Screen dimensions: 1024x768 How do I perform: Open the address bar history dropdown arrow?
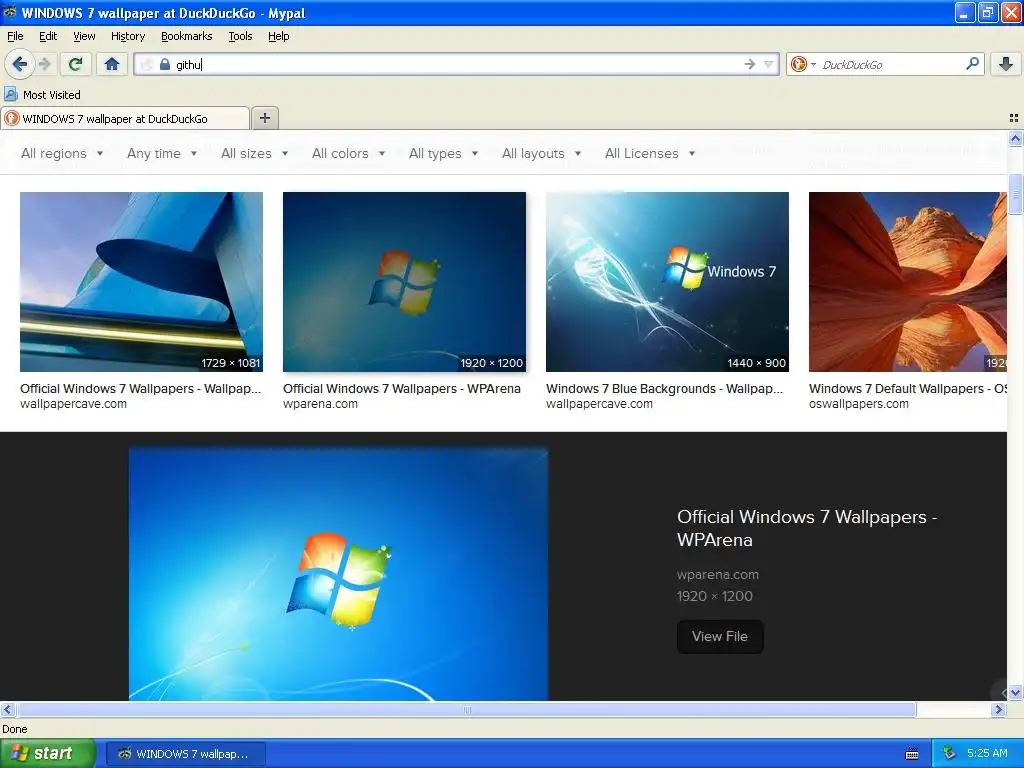coord(769,64)
